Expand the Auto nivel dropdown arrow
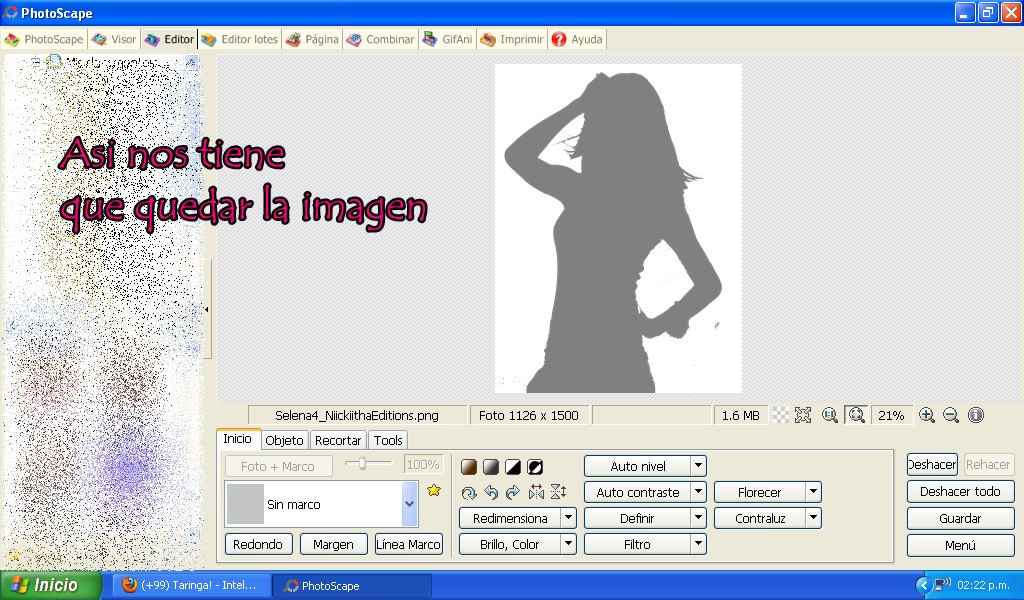 [x=698, y=466]
